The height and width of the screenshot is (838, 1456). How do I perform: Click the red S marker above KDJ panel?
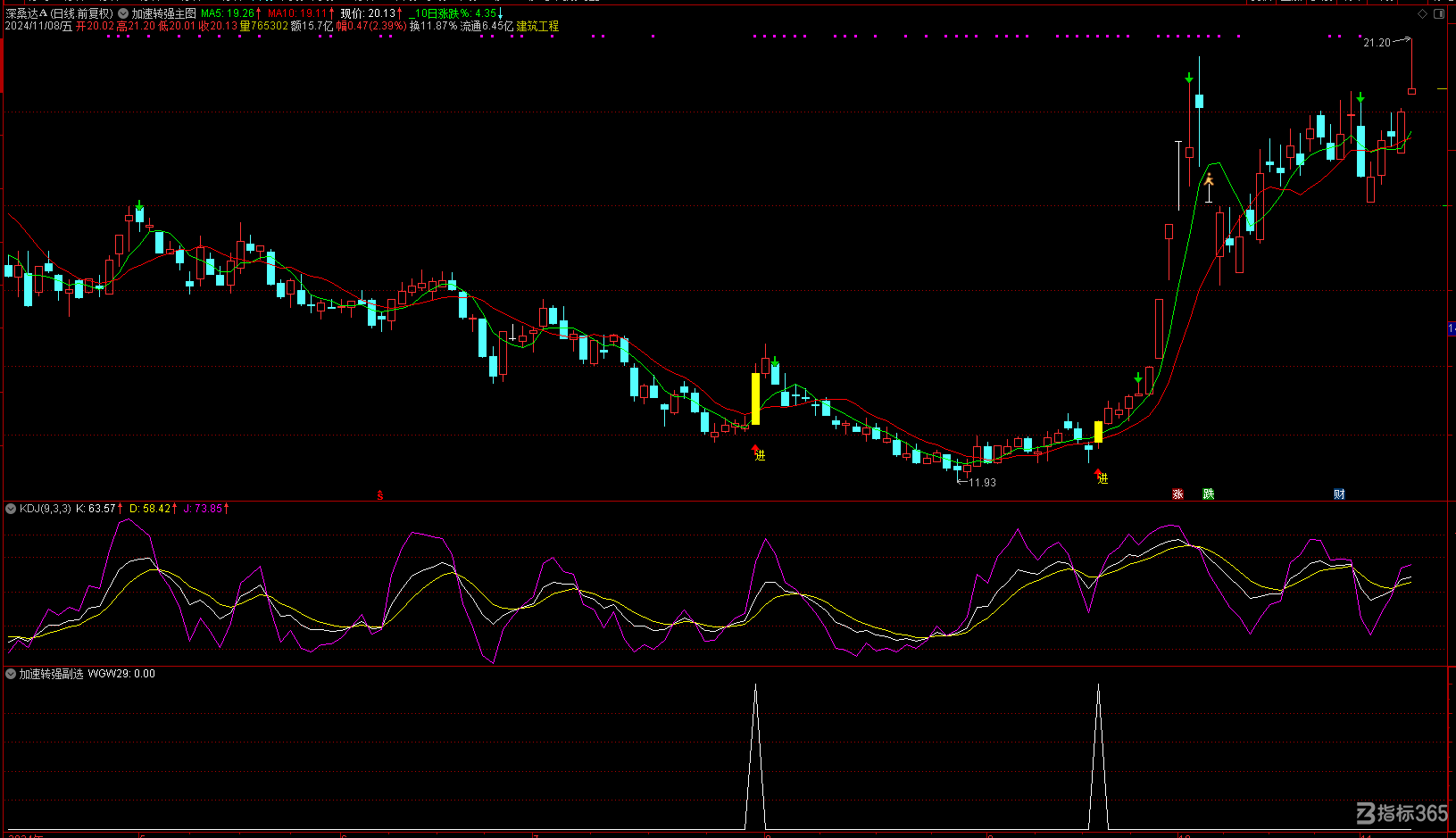(379, 494)
